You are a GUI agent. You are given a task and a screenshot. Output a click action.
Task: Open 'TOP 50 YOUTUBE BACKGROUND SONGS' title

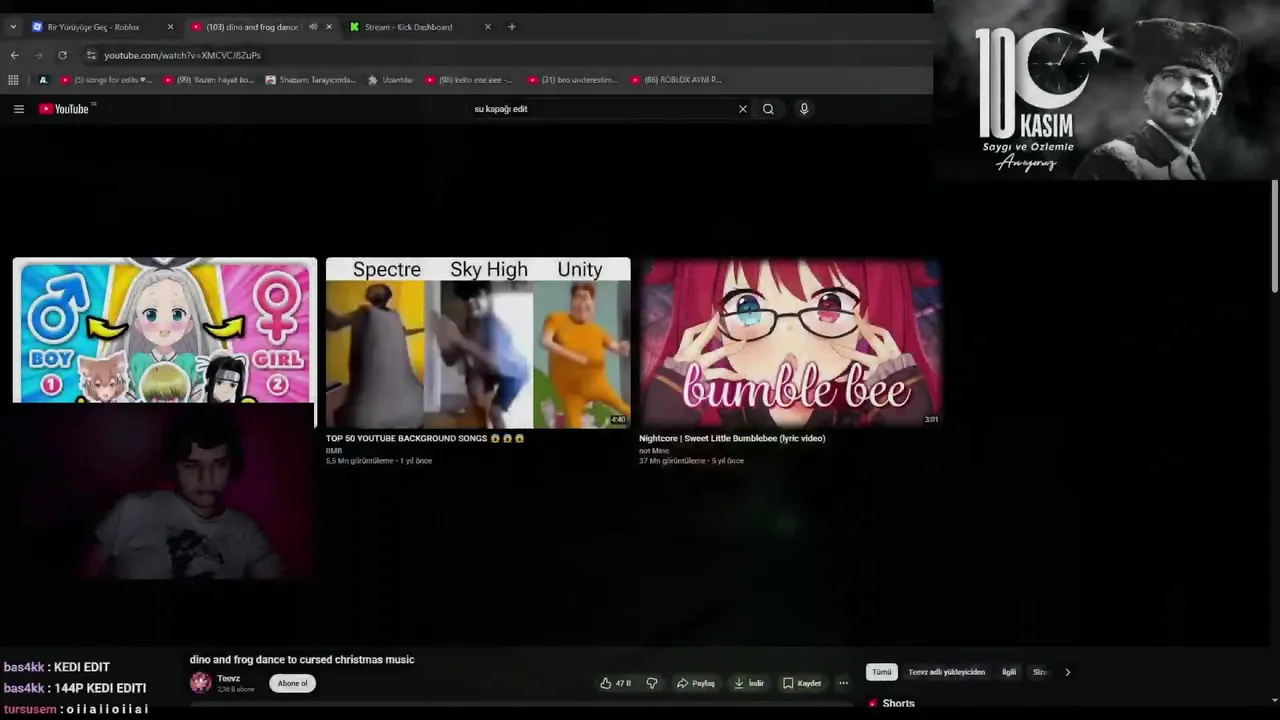coord(425,438)
